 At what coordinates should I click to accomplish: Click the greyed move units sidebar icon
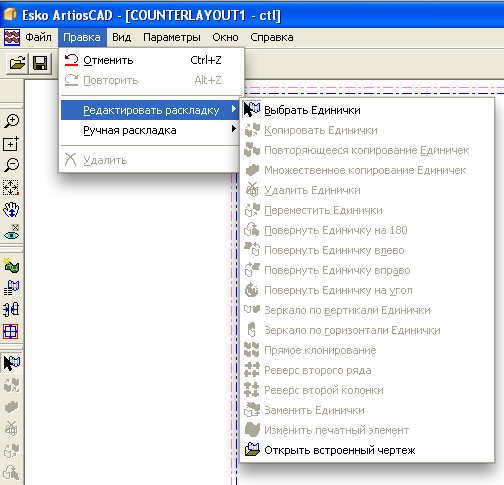click(x=11, y=451)
